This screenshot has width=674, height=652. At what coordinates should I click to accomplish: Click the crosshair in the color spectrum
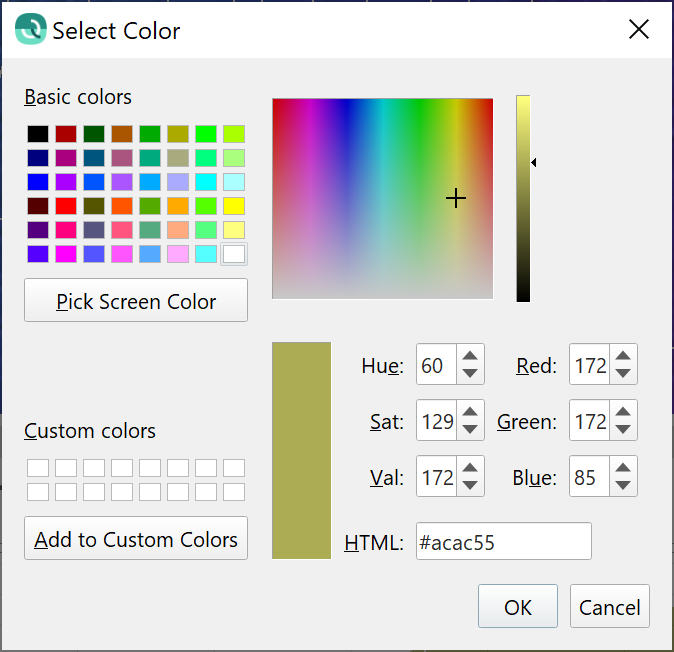tap(456, 199)
